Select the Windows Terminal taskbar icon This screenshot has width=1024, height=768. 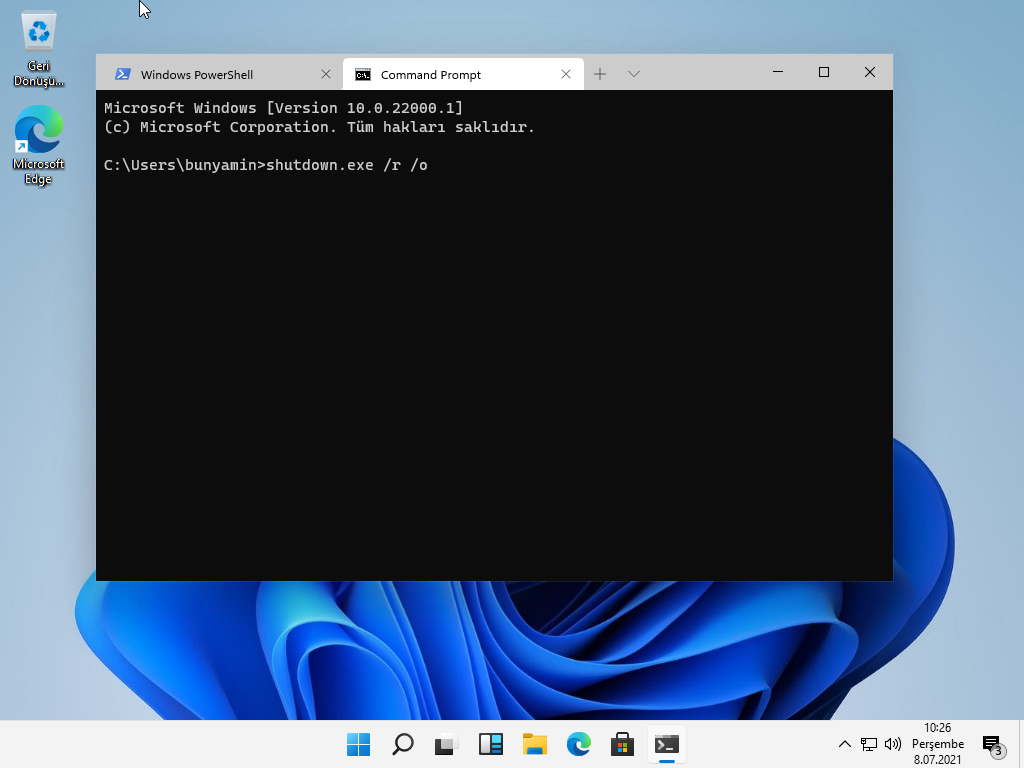click(x=666, y=744)
